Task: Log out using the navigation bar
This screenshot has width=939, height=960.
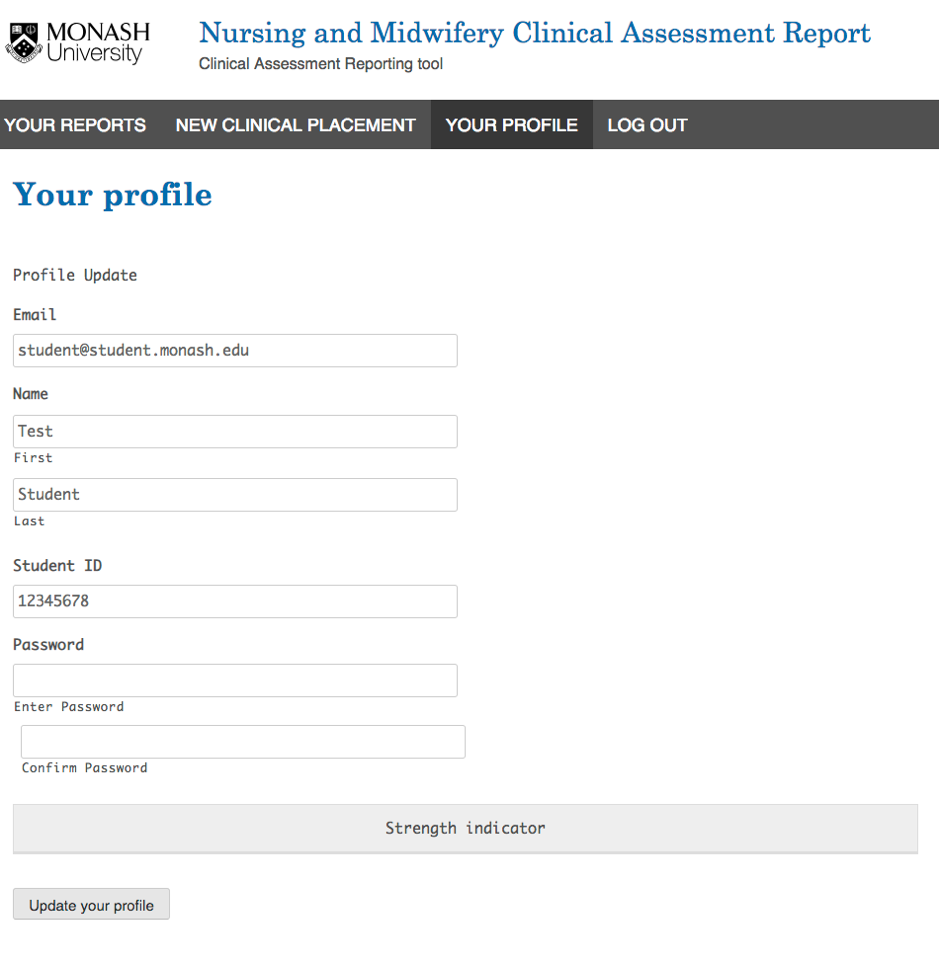Action: [647, 125]
